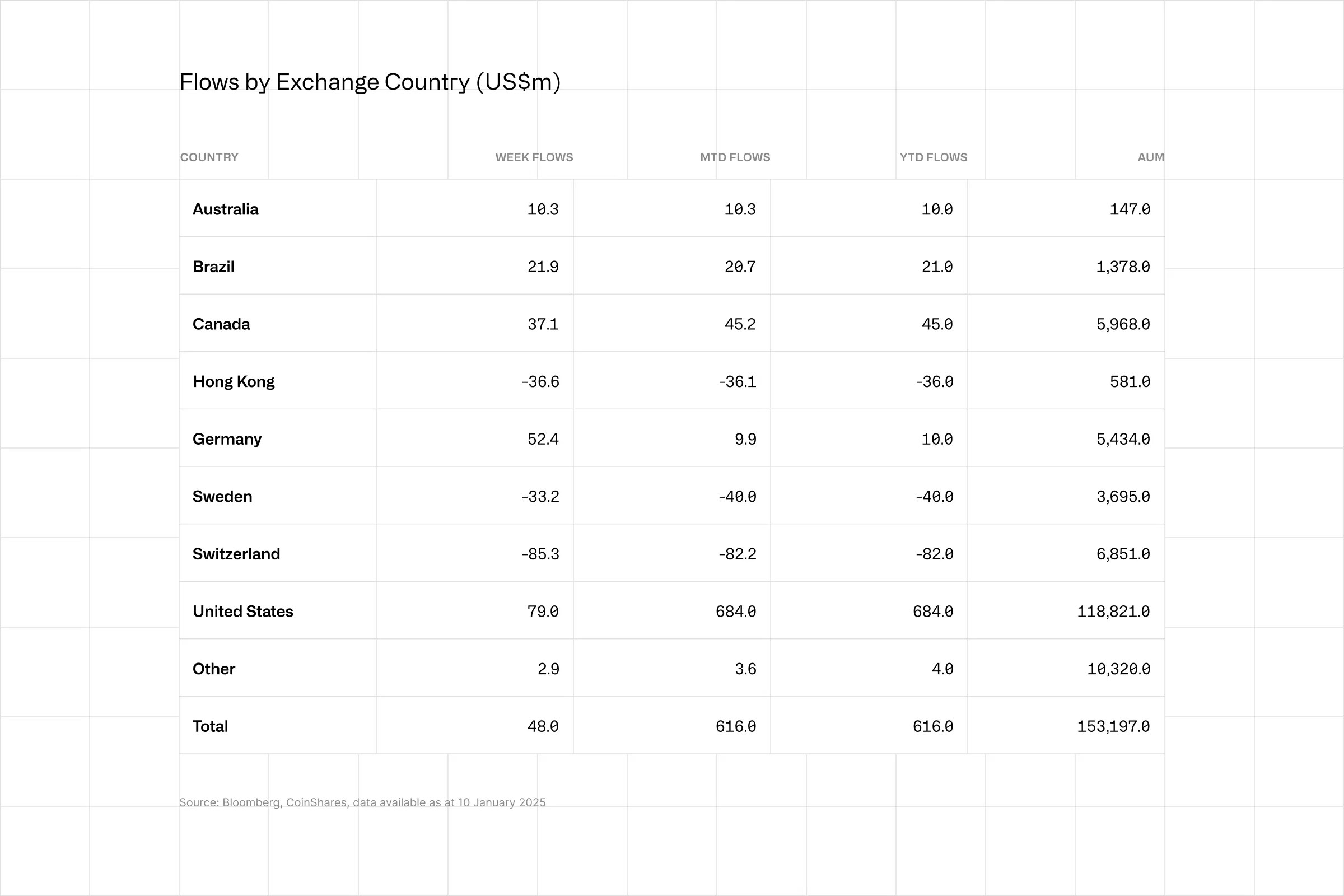The height and width of the screenshot is (896, 1344).
Task: Click the Bloomberg, CoinShares source note
Action: point(363,802)
